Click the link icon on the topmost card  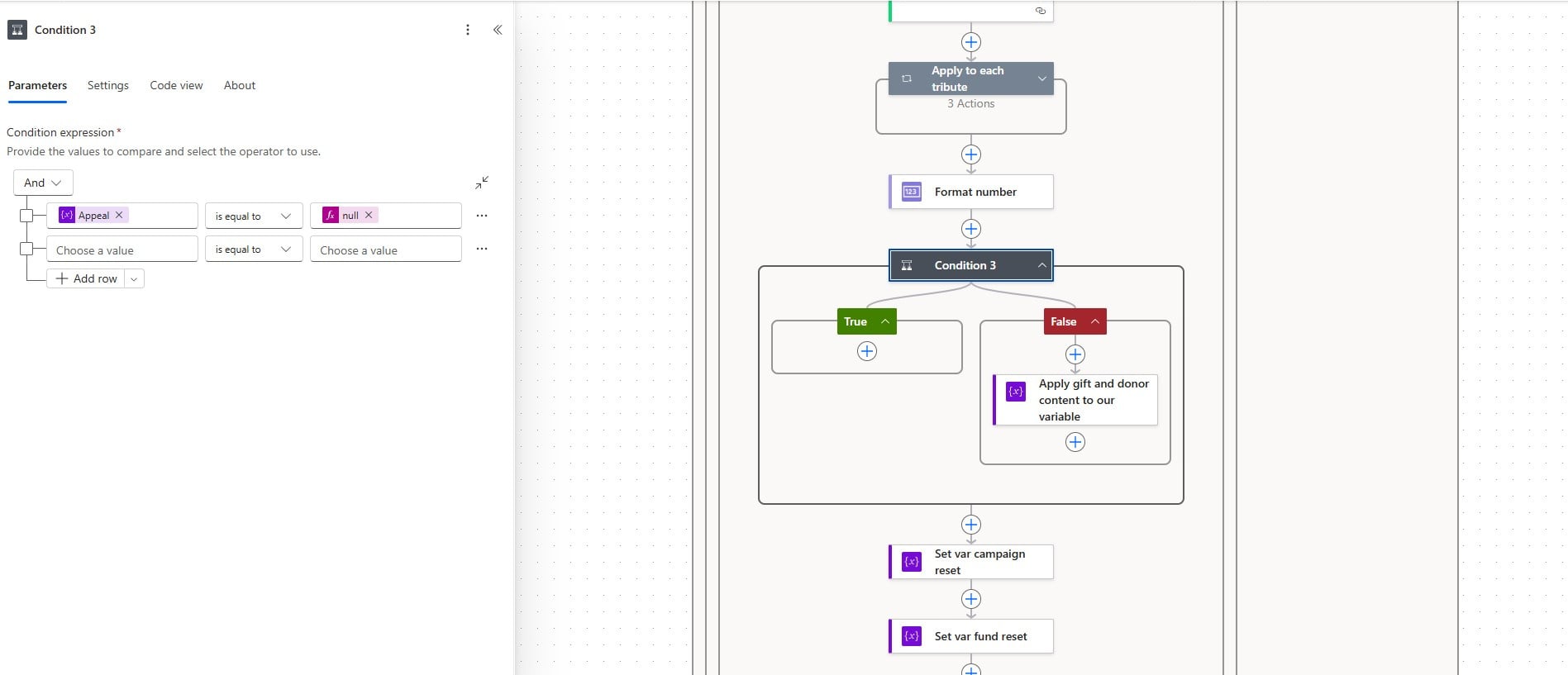(x=1041, y=11)
